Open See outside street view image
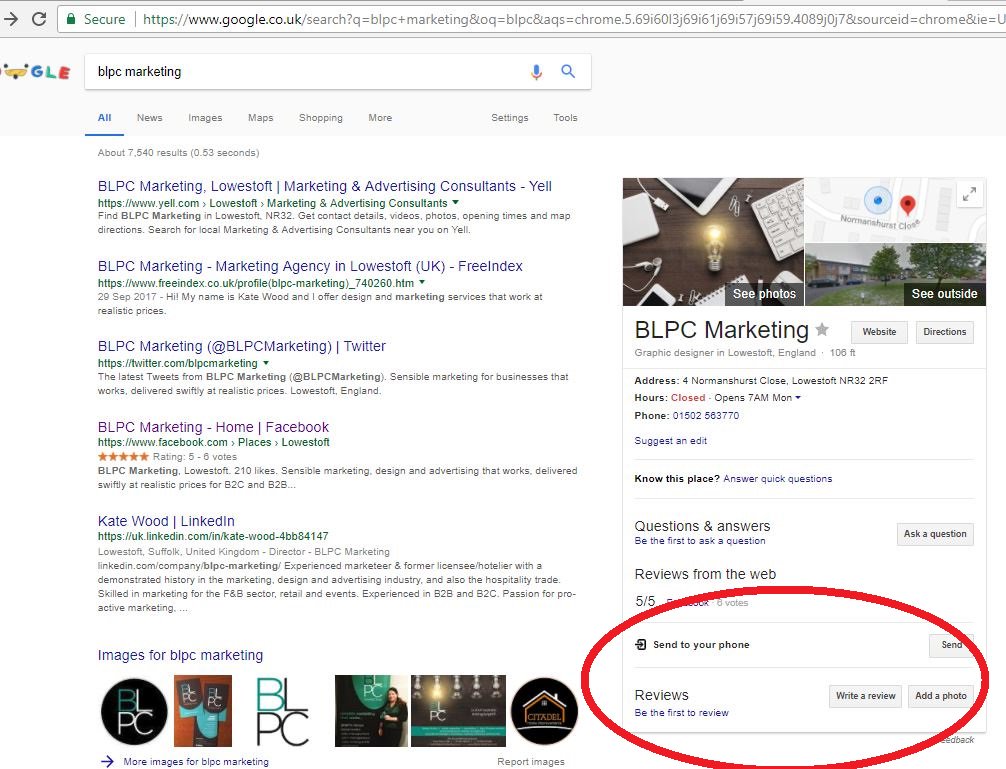Screen dimensions: 1006x769 point(895,275)
